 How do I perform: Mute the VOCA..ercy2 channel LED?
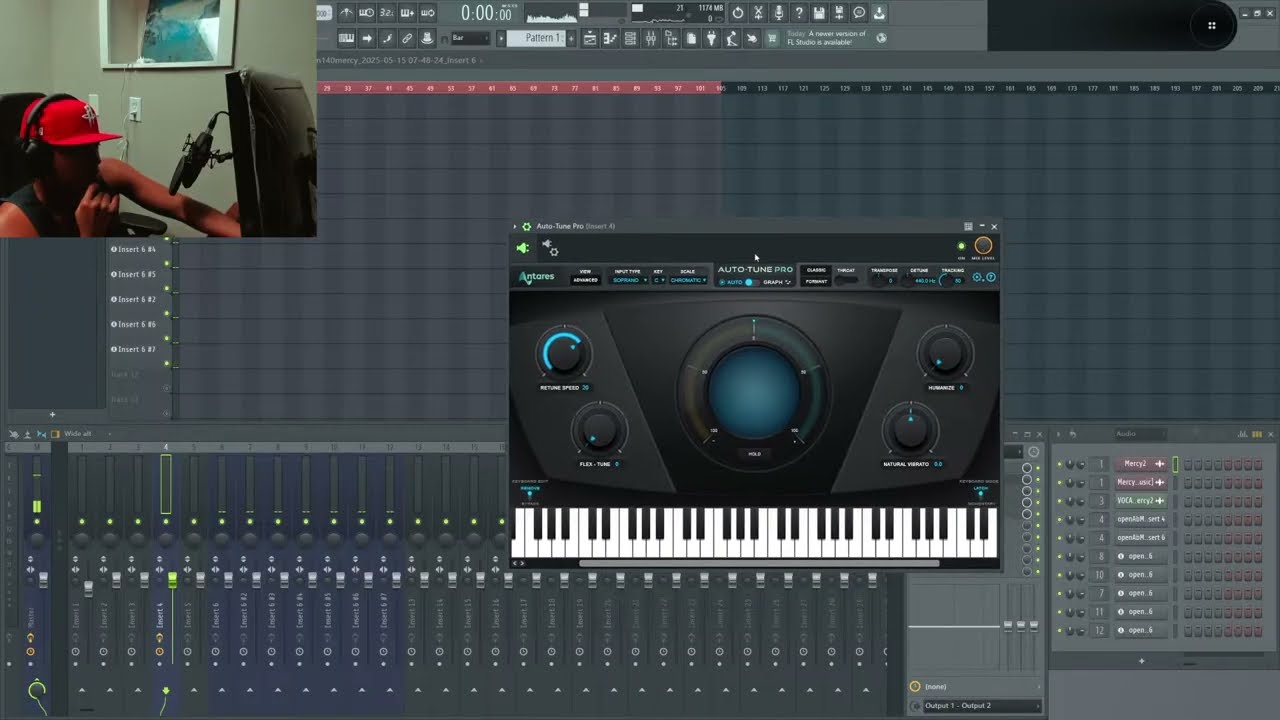click(x=1060, y=501)
